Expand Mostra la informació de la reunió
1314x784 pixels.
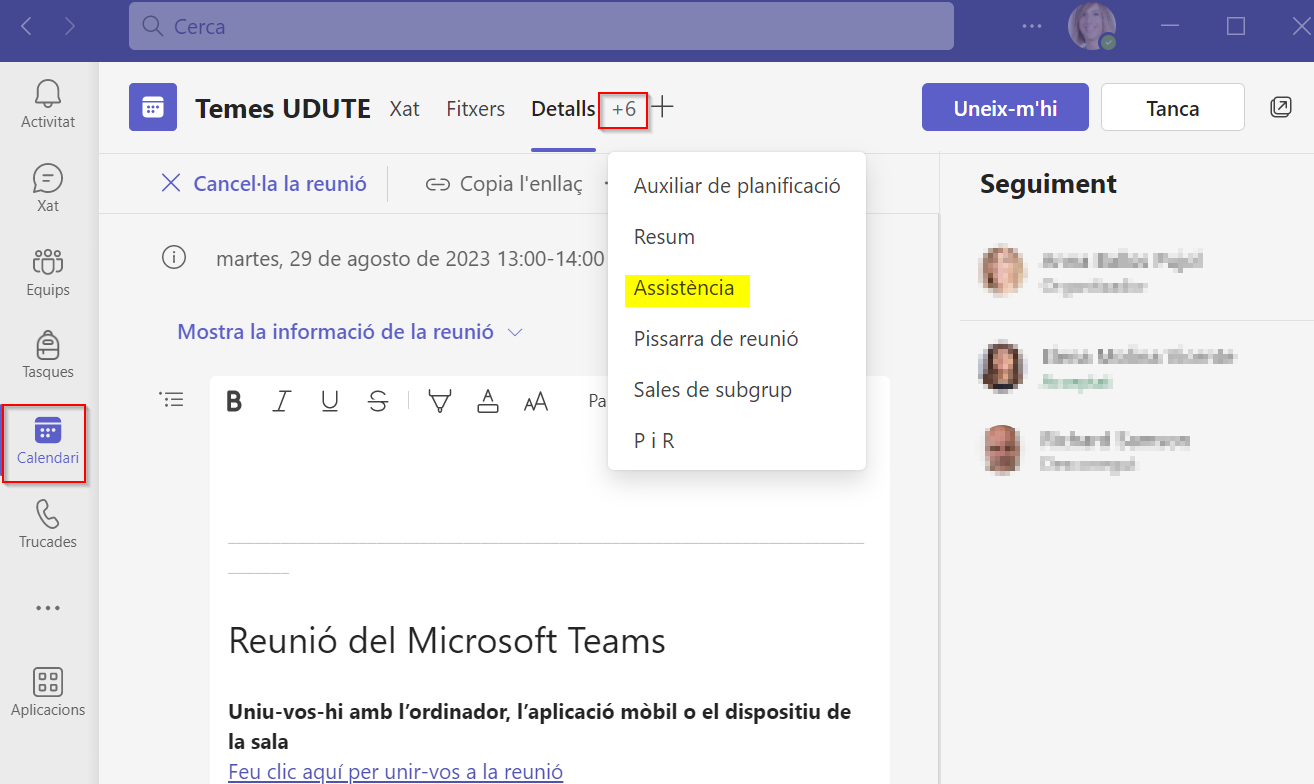click(350, 332)
